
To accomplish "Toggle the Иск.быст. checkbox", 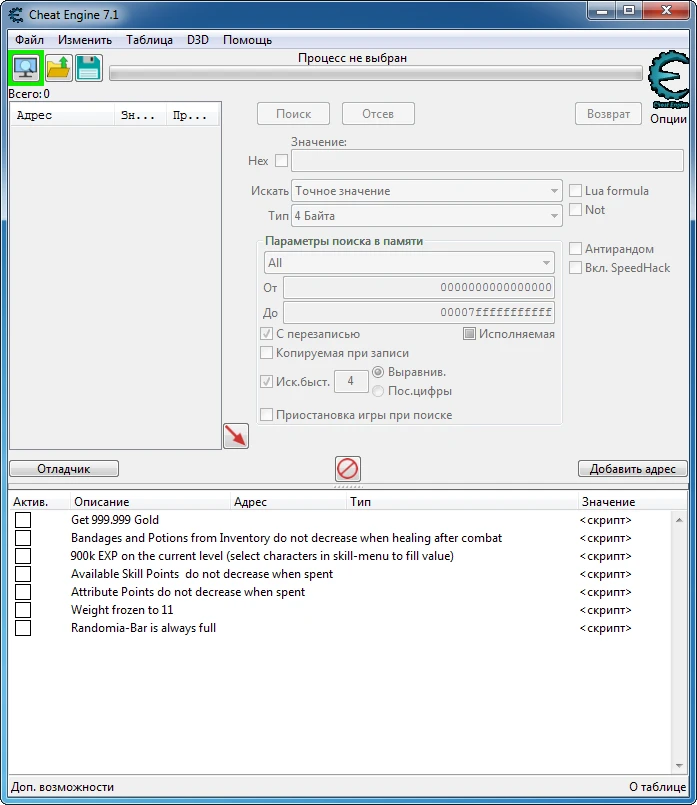I will click(266, 381).
